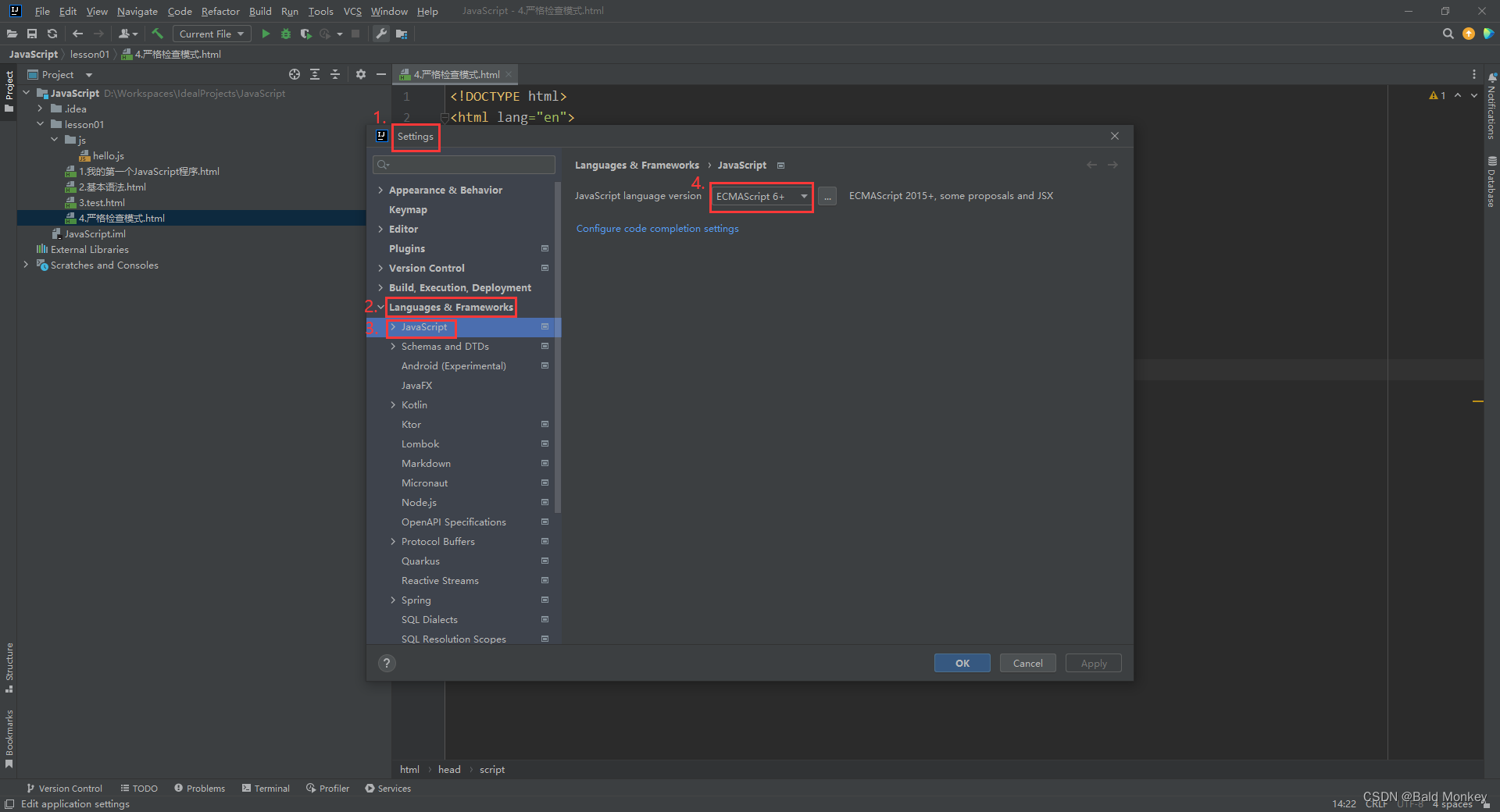Go forward in Settings navigation history
This screenshot has height=812, width=1500.
(x=1112, y=165)
